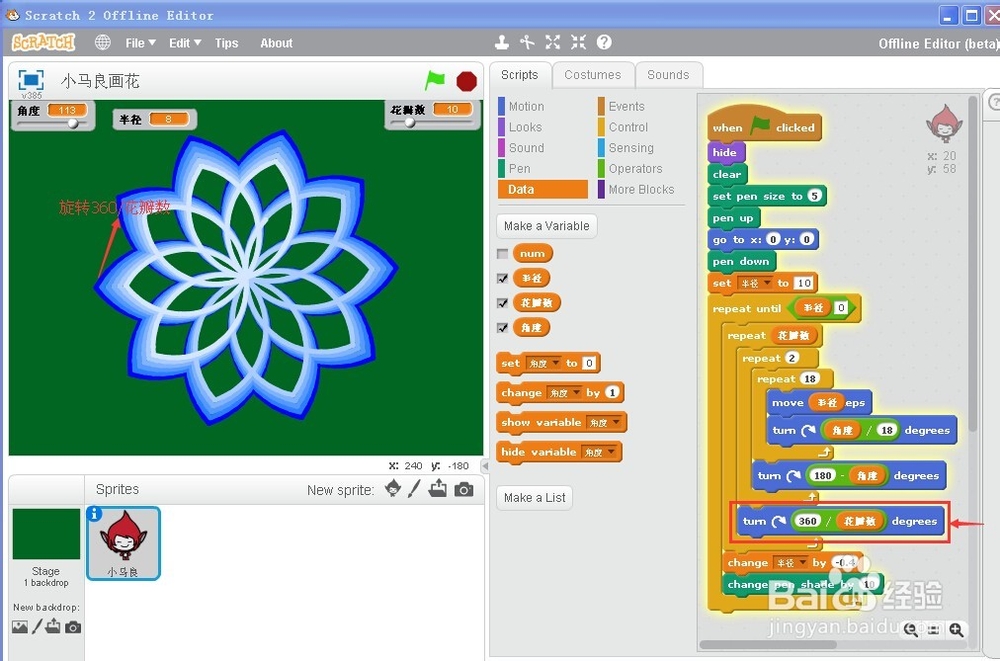This screenshot has width=1000, height=661.
Task: Uncheck the 半径 variable checkbox
Action: 501,278
